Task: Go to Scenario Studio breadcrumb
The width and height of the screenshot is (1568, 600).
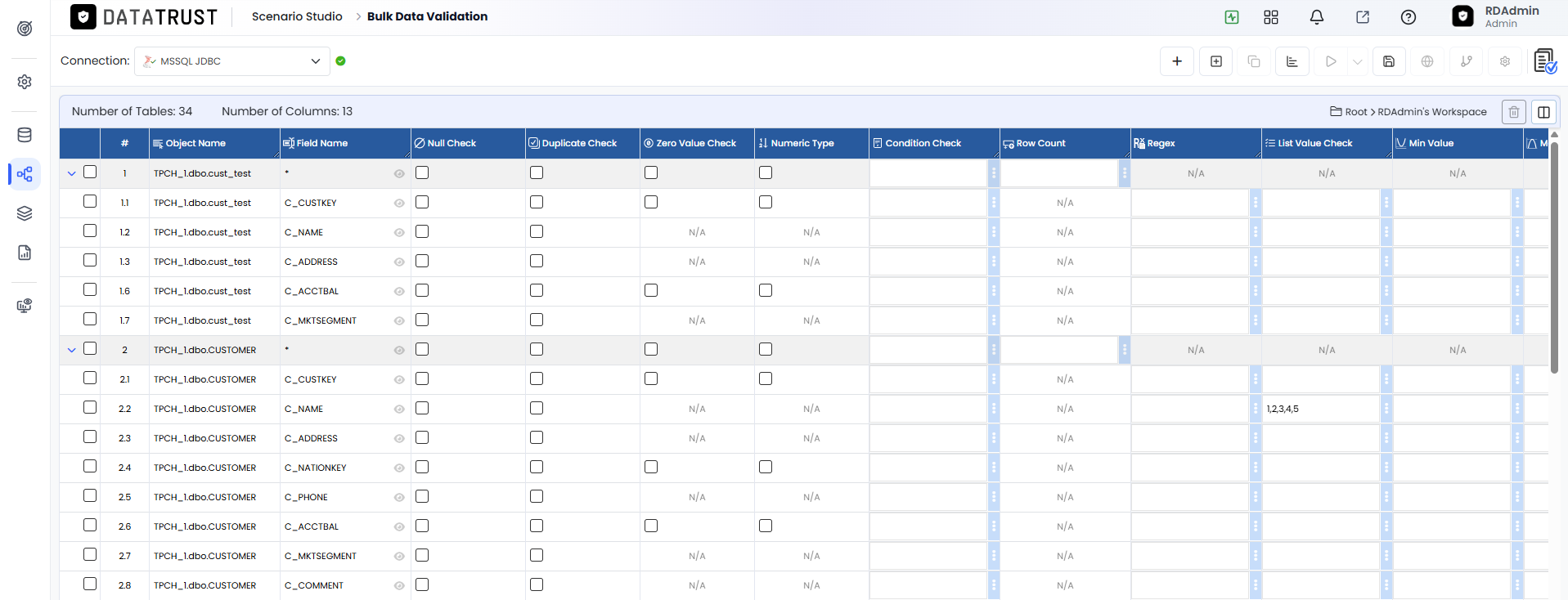Action: (297, 16)
